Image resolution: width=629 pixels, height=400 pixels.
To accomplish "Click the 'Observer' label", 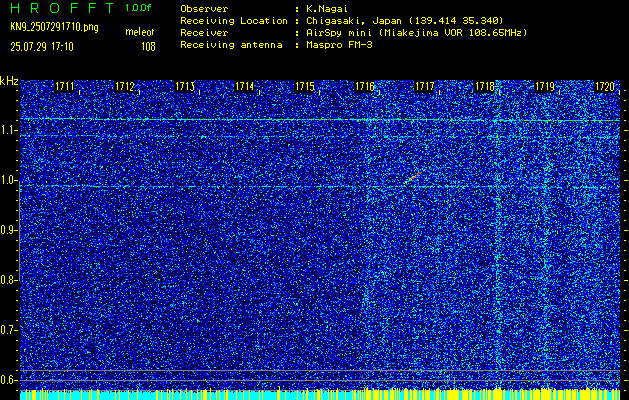I will [204, 8].
